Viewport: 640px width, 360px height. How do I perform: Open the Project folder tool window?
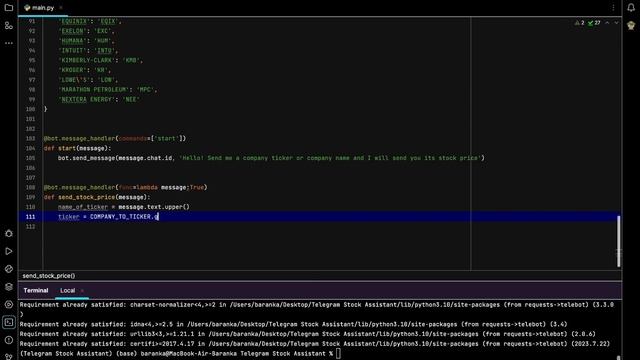[9, 7]
